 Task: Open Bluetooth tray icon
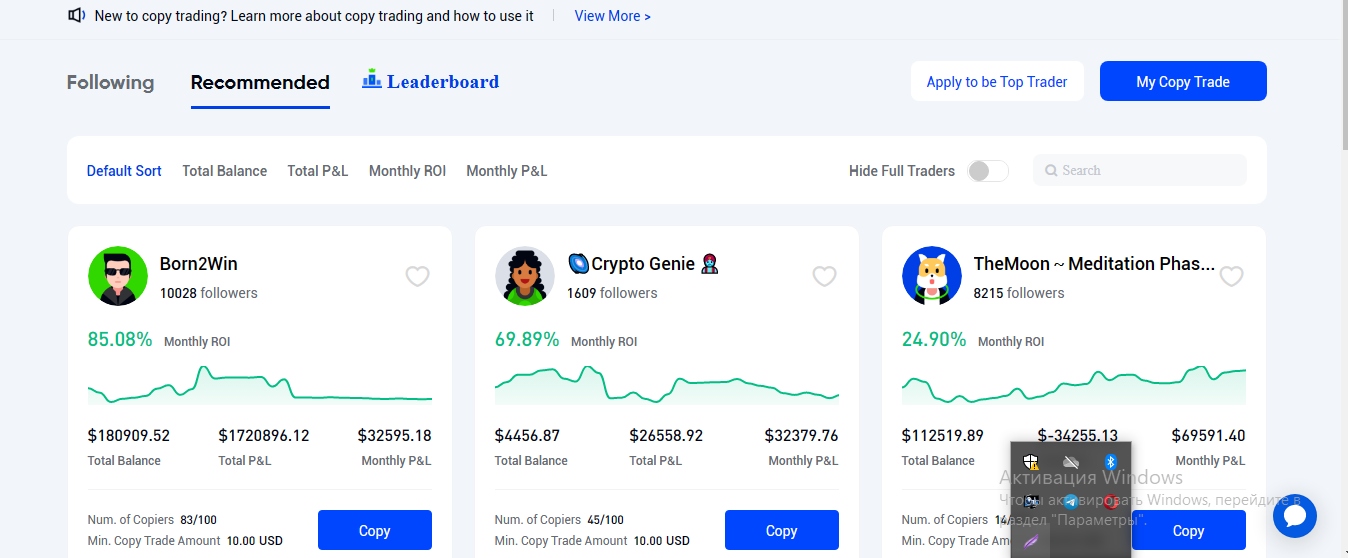(x=1110, y=462)
